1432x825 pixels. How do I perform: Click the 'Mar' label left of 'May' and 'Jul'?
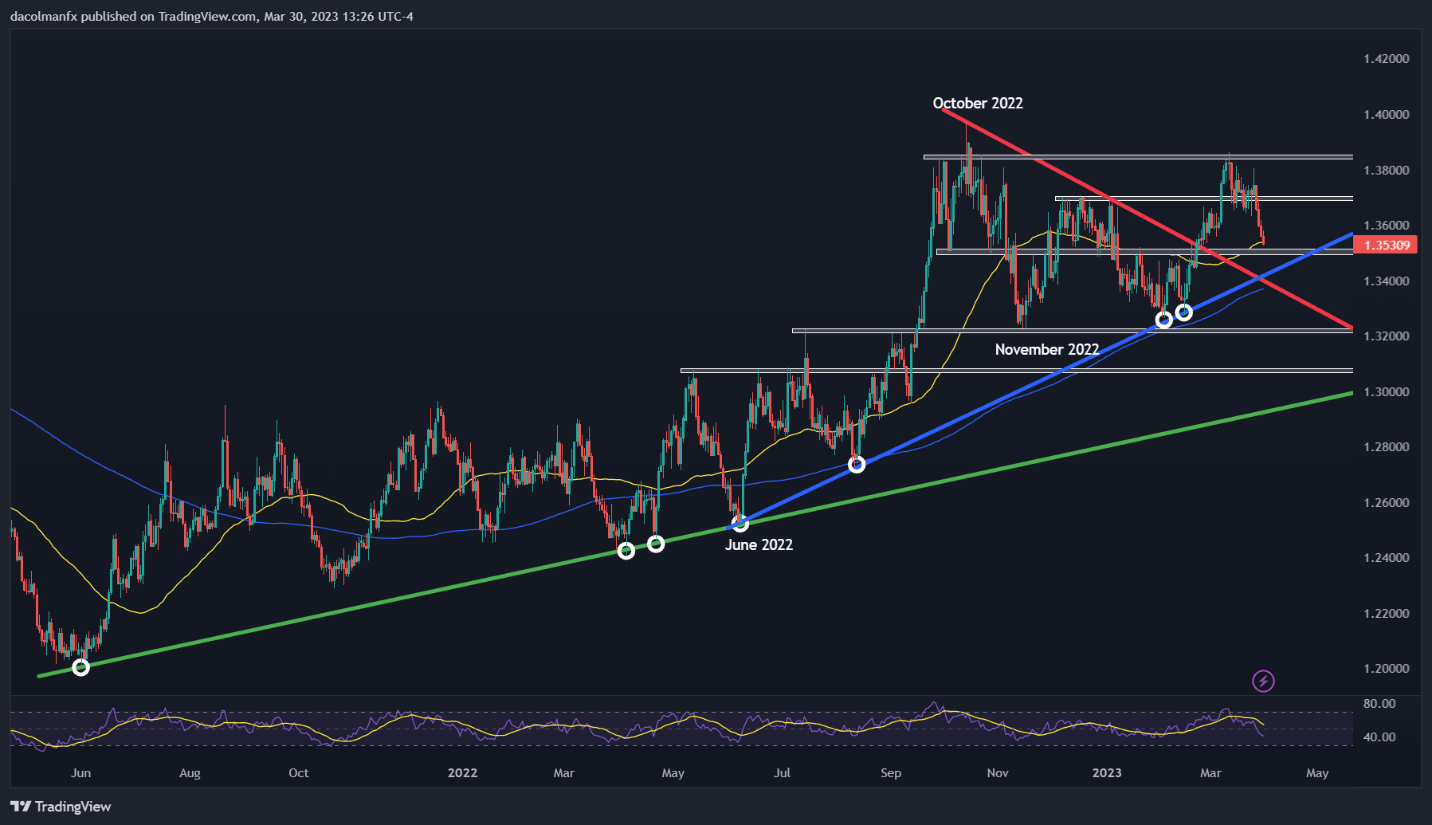[x=564, y=773]
